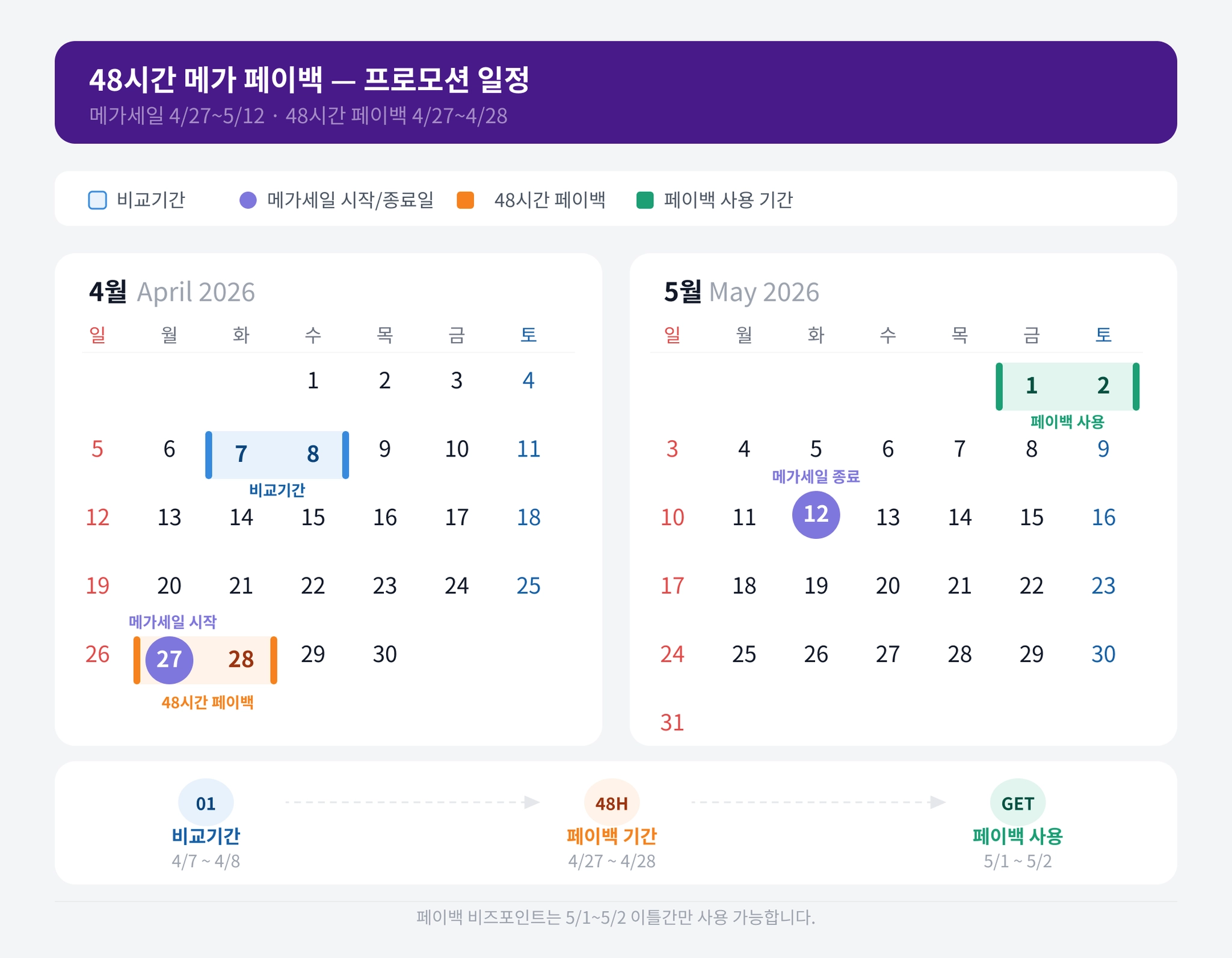Click the 01 비교기간 step badge
This screenshot has height=958, width=1232.
coord(206,803)
